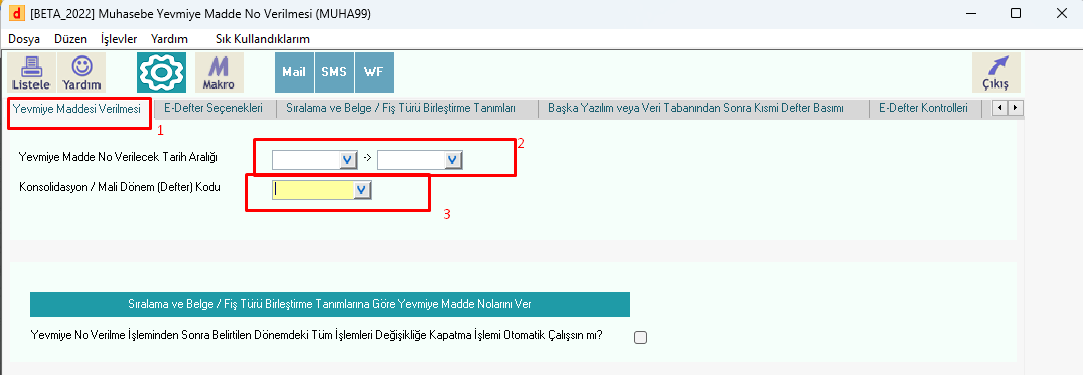Screen dimensions: 1083x375
Task: Expand the start date dropdown arrow
Action: pos(348,160)
